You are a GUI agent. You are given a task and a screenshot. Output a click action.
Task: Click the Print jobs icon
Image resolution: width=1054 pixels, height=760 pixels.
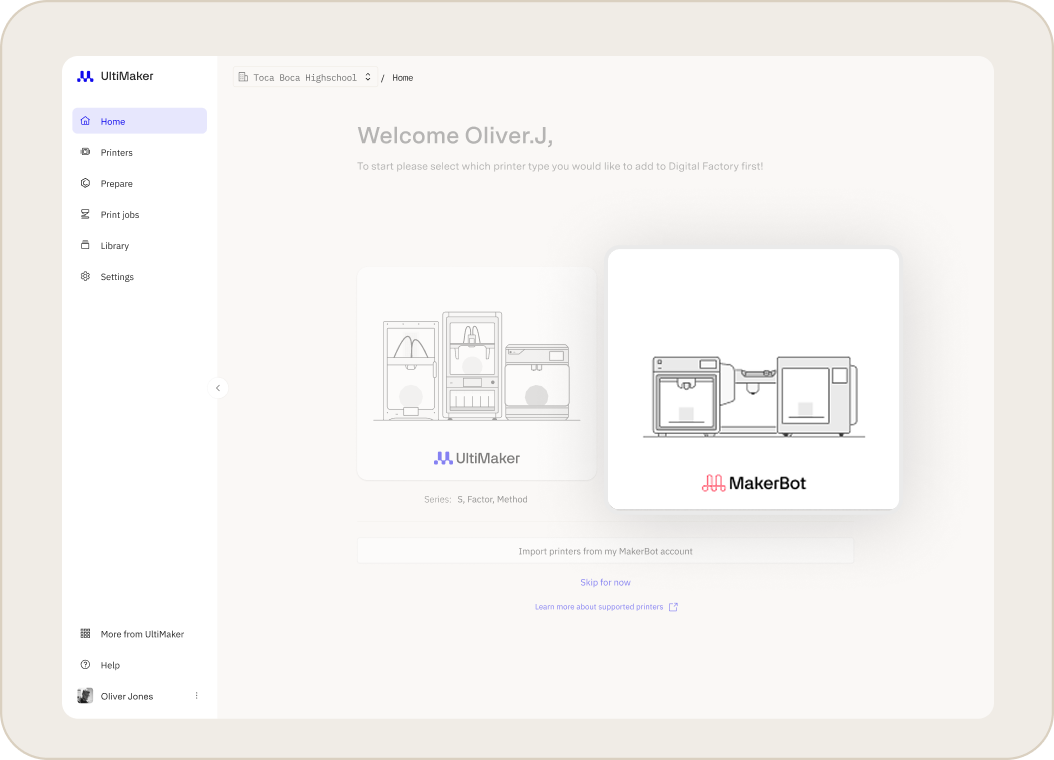[x=86, y=214]
